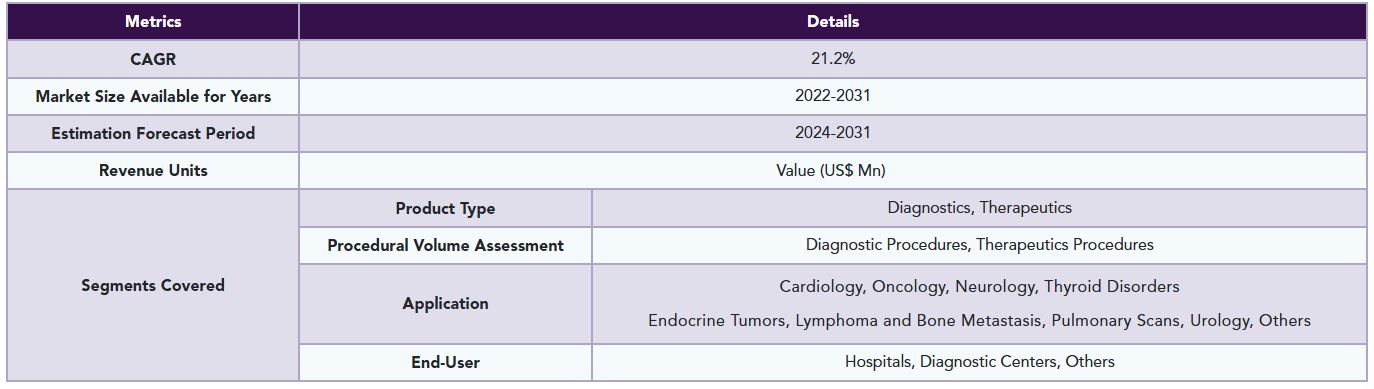Click the Metrics header cell
Screen dimensions: 1374x389
(153, 21)
